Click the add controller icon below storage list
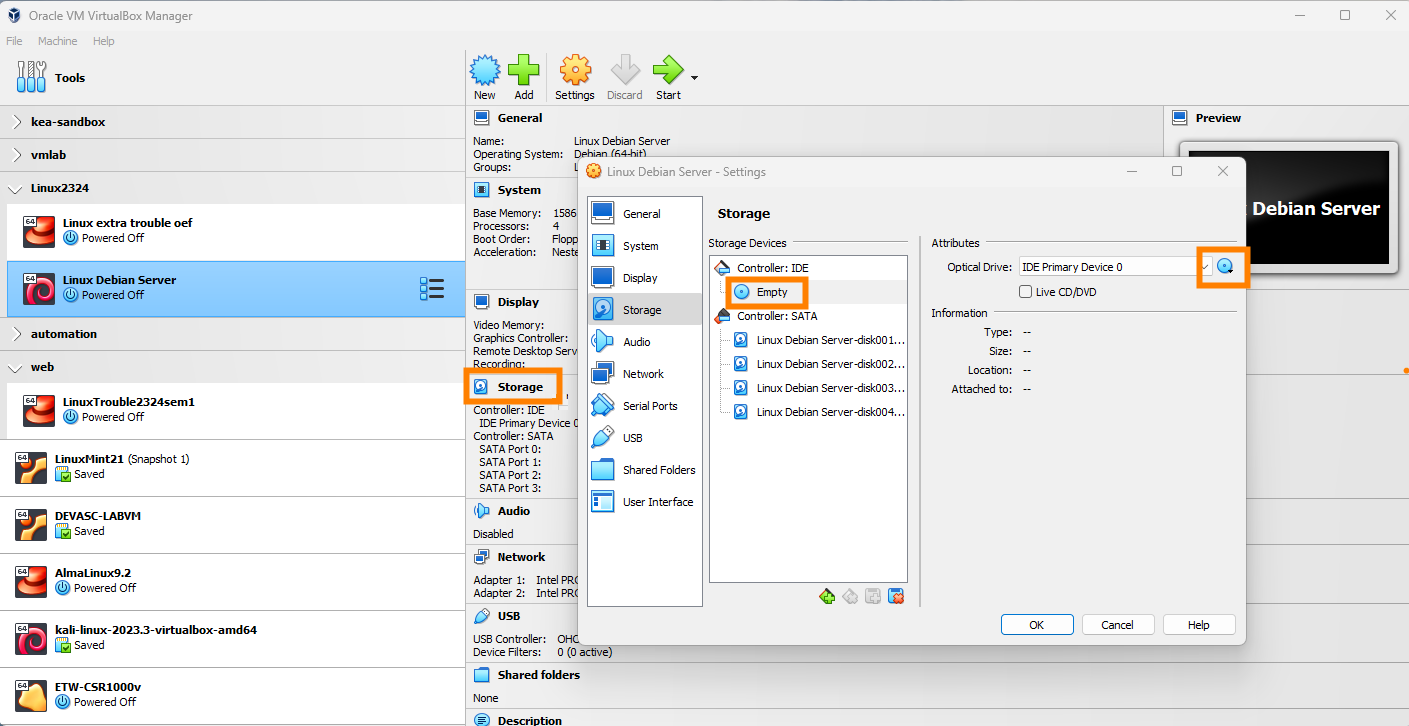 pyautogui.click(x=827, y=597)
